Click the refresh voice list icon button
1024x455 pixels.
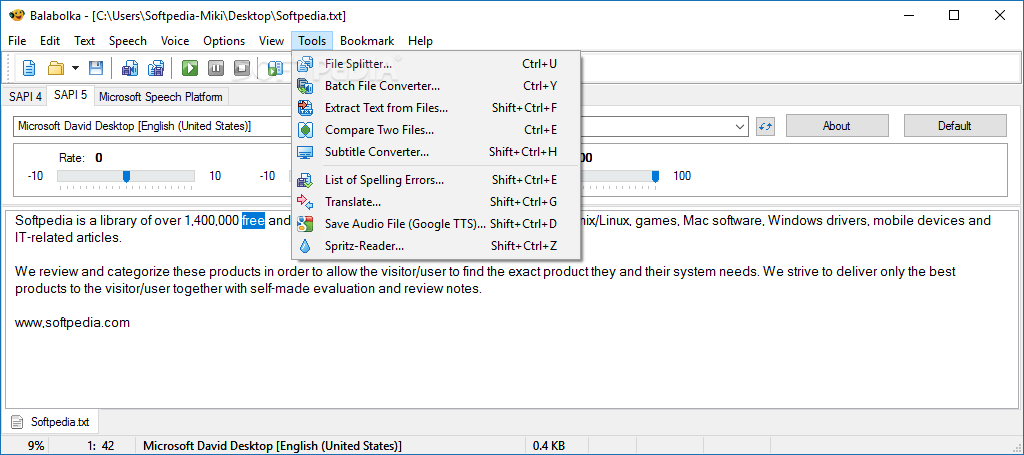[x=765, y=126]
